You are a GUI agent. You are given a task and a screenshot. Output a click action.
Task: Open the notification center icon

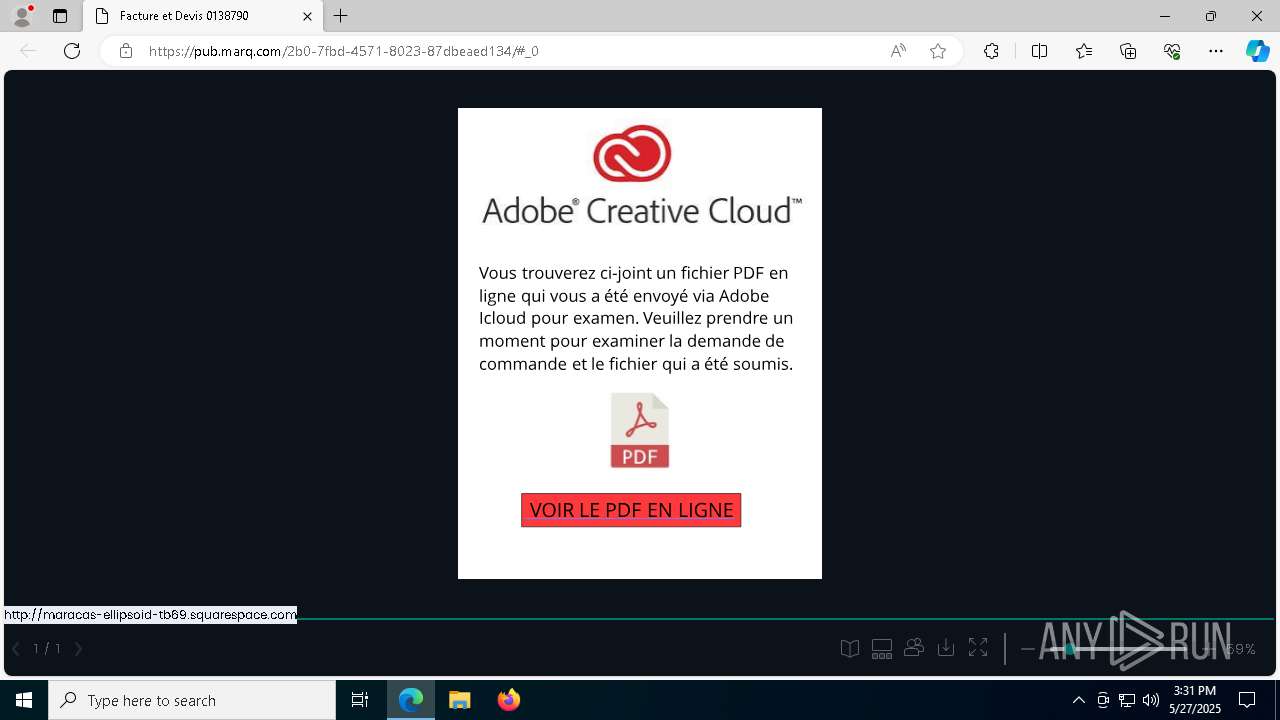pos(1247,700)
